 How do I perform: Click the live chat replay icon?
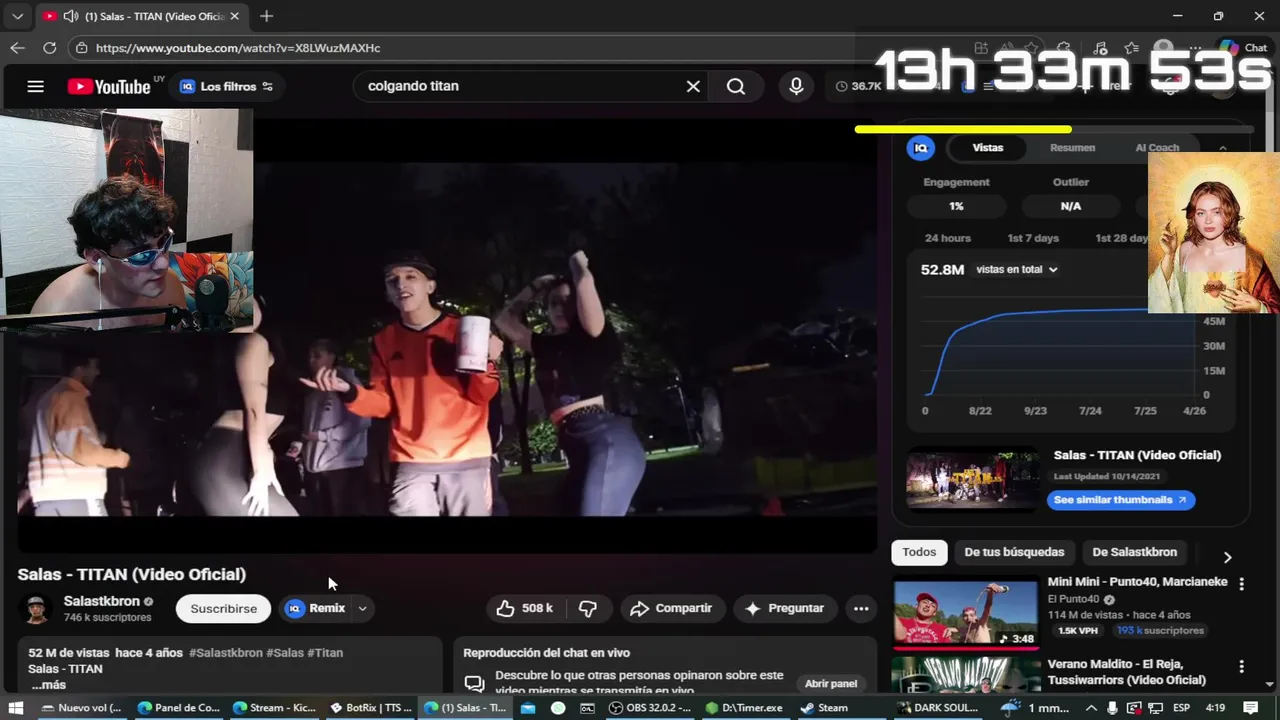click(x=474, y=683)
